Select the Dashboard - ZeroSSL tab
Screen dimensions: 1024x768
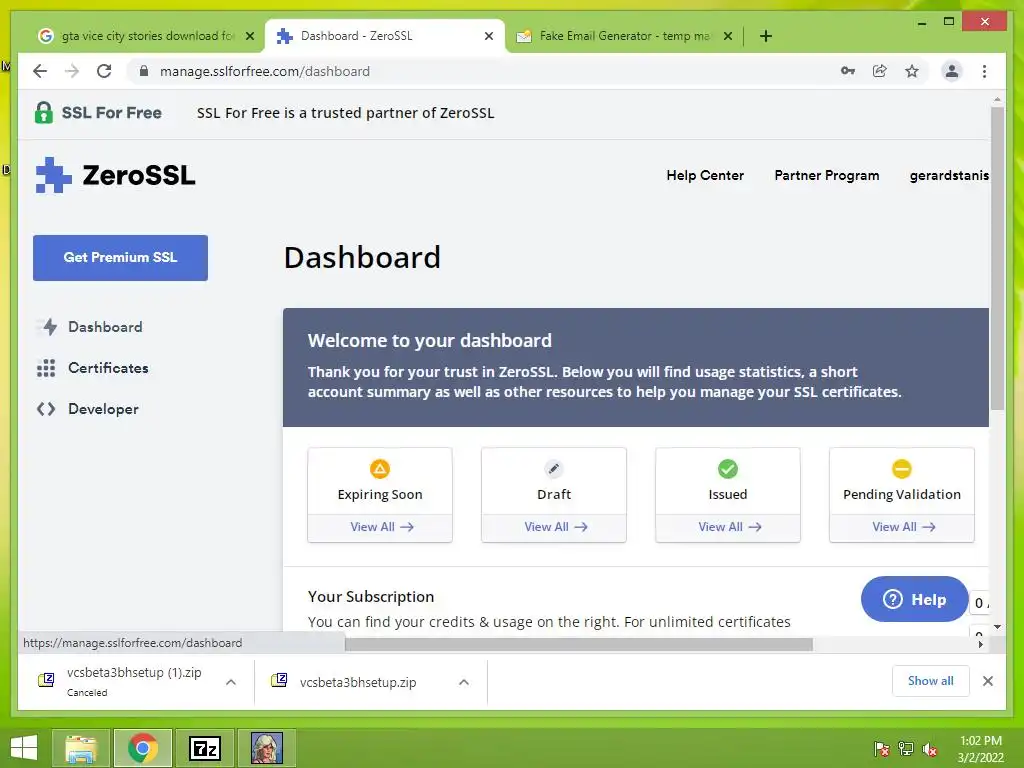tap(384, 36)
